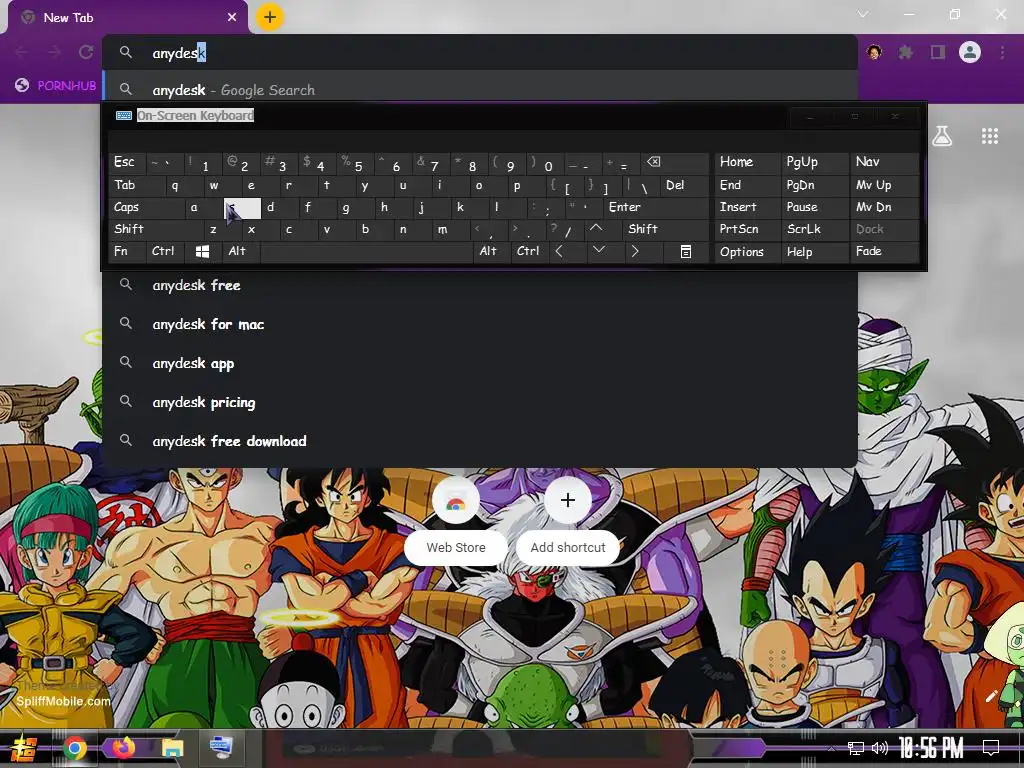
Task: Click the backspace key icon
Action: (x=675, y=163)
